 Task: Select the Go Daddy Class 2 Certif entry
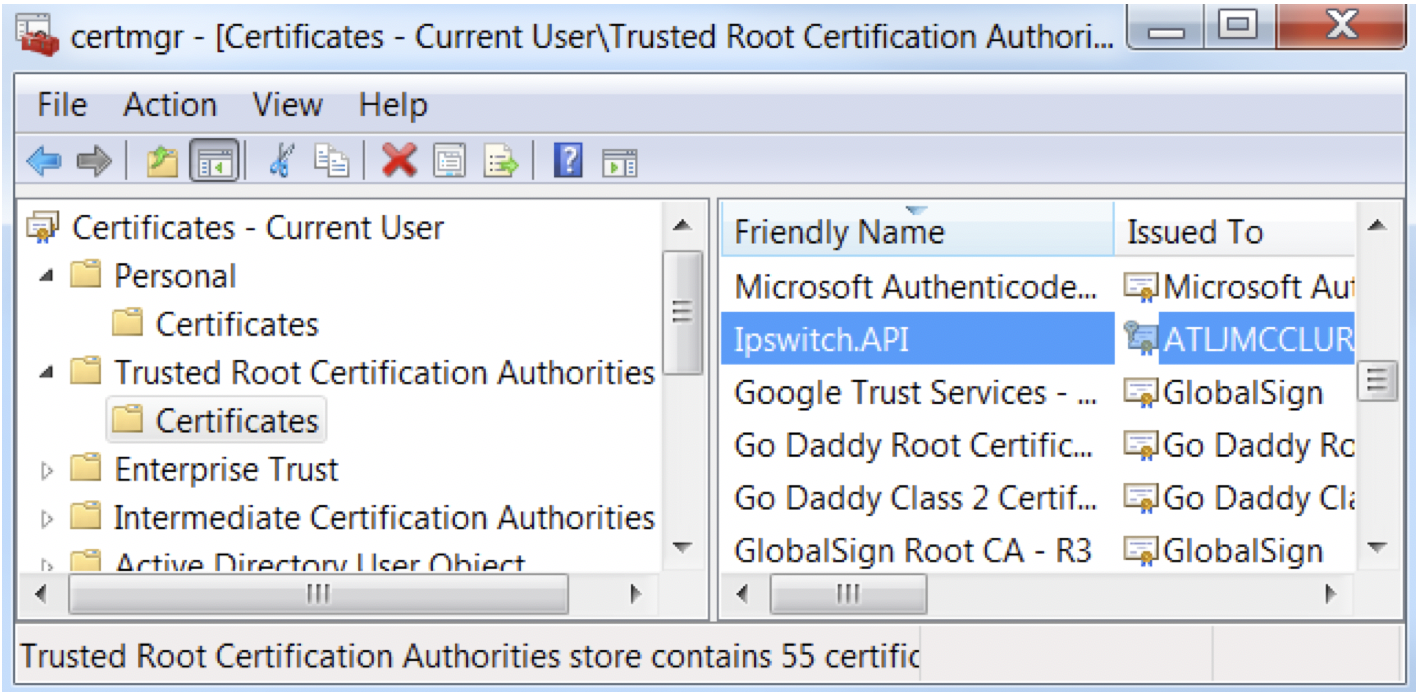[x=915, y=497]
